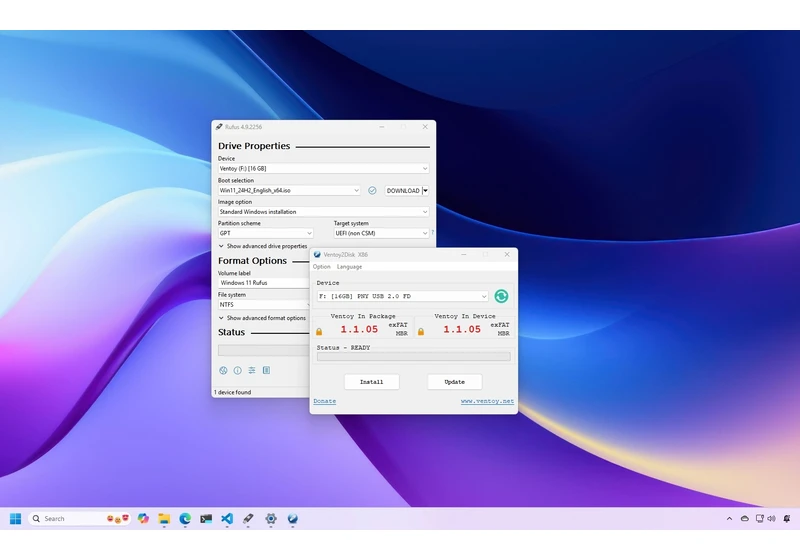The image size is (800, 560).
Task: Open the Ventoy2Disk Device dropdown
Action: point(403,296)
